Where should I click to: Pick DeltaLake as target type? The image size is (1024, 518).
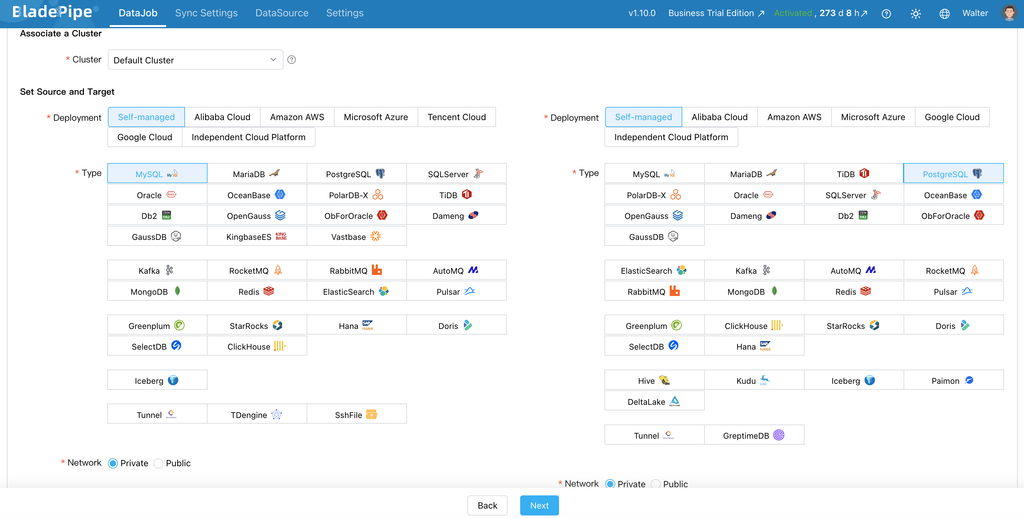pyautogui.click(x=654, y=401)
